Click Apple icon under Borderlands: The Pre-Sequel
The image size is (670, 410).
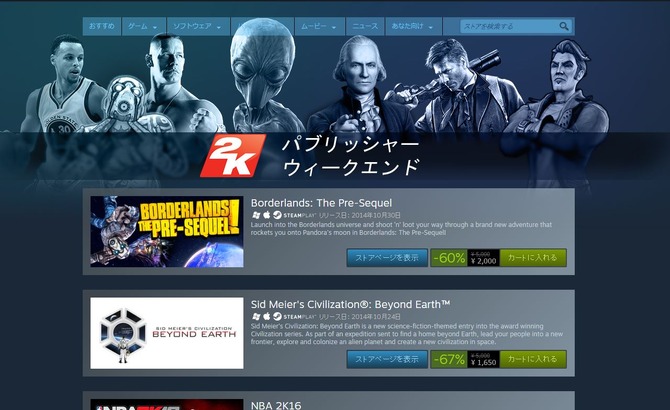click(x=267, y=215)
